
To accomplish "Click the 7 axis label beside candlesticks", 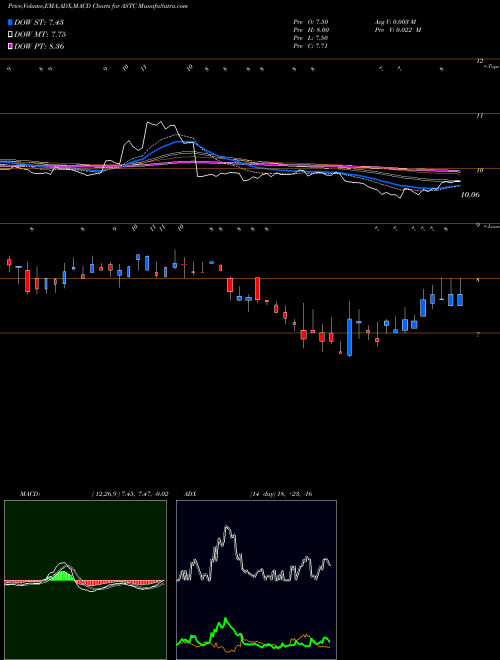I will pyautogui.click(x=478, y=335).
